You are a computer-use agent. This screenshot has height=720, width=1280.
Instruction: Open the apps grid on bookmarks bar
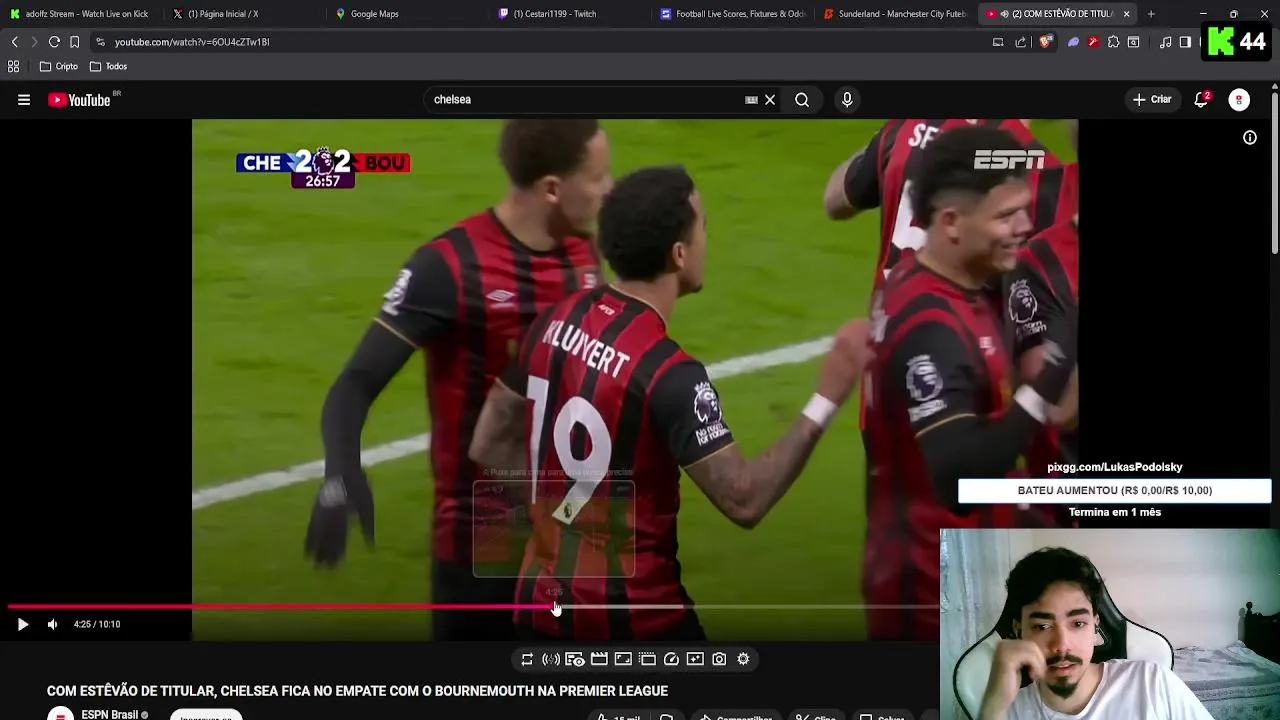click(14, 66)
